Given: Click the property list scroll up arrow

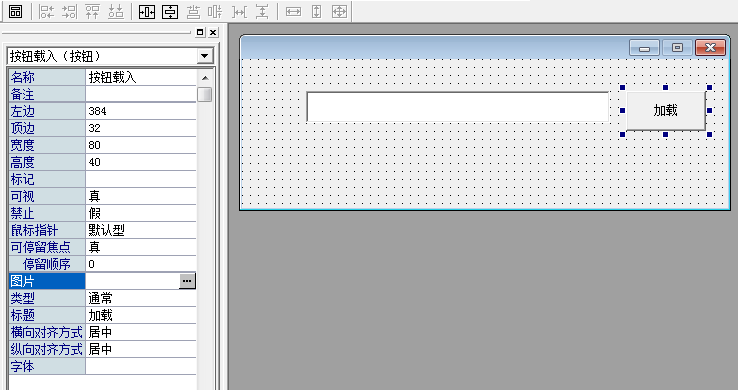Looking at the screenshot, I should (205, 78).
